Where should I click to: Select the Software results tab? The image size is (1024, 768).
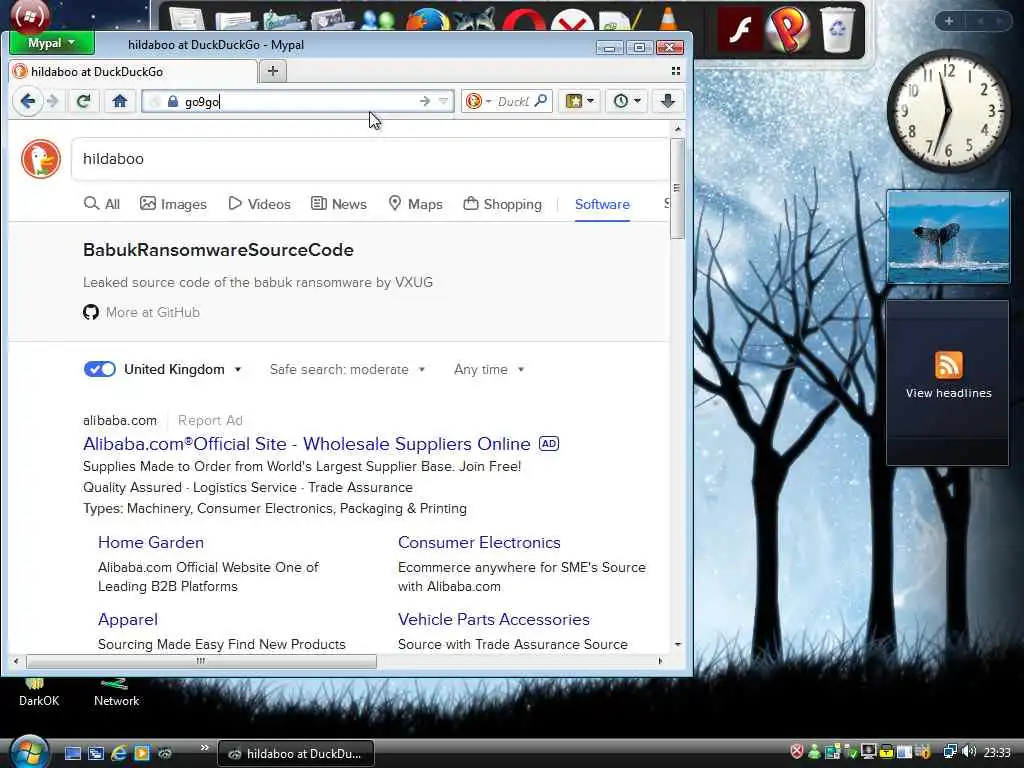coord(602,204)
